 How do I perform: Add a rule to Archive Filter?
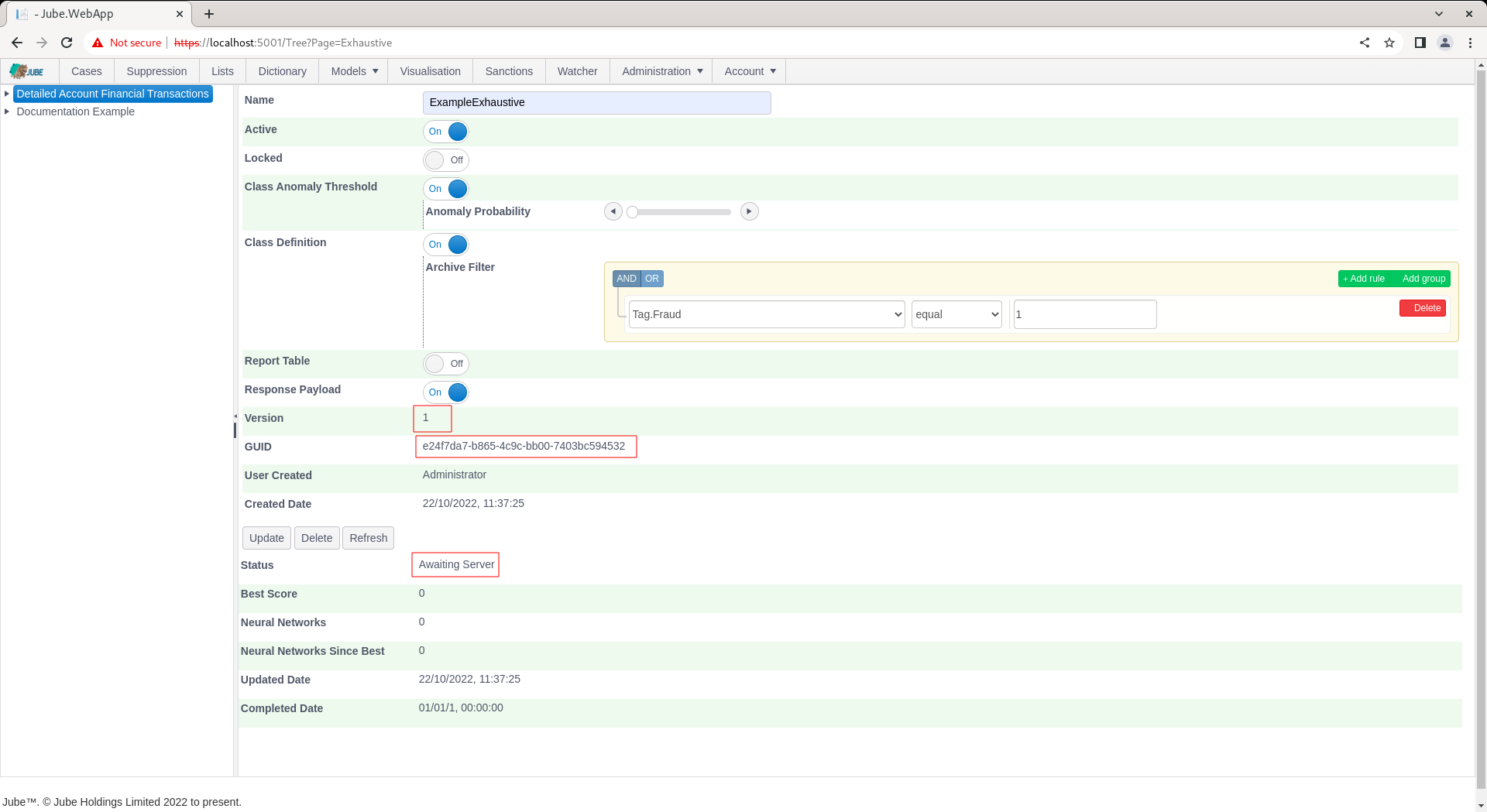click(x=1364, y=279)
